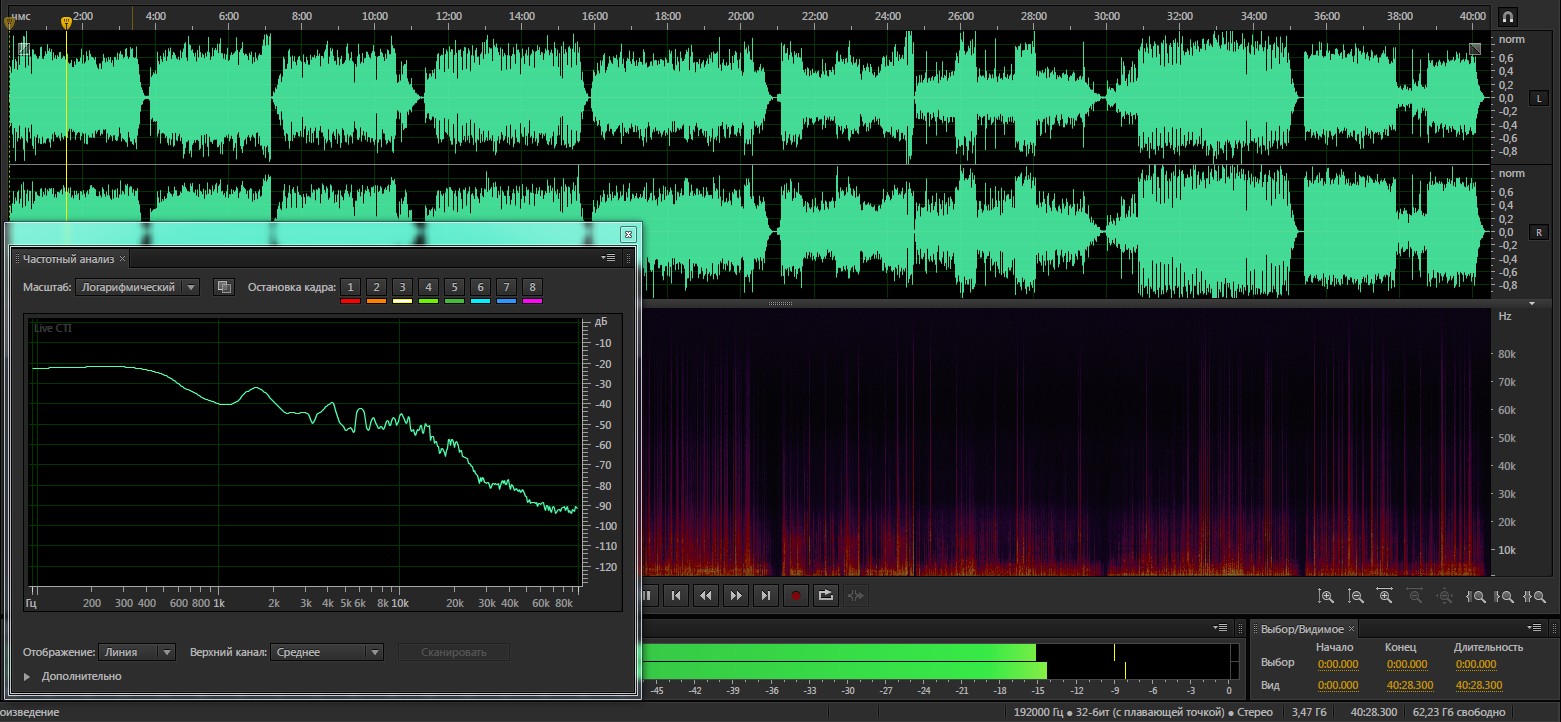Viewport: 1561px width, 722px height.
Task: Toggle the left channel L button
Action: [x=1538, y=98]
